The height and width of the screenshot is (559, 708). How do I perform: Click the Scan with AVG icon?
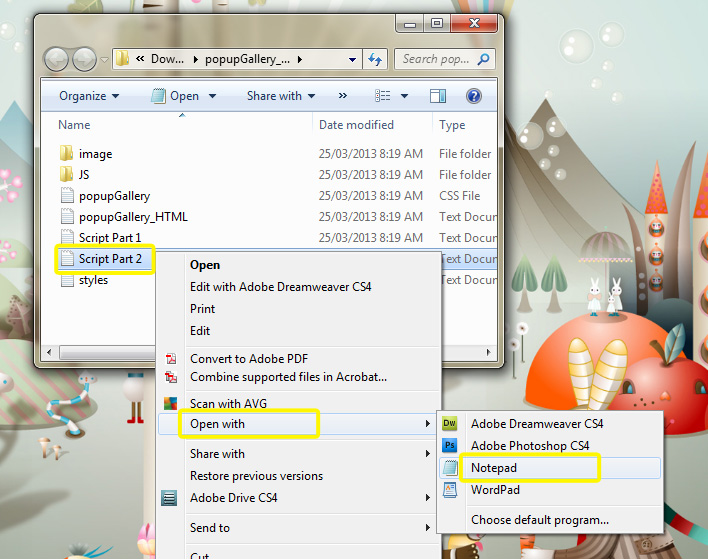pos(170,404)
